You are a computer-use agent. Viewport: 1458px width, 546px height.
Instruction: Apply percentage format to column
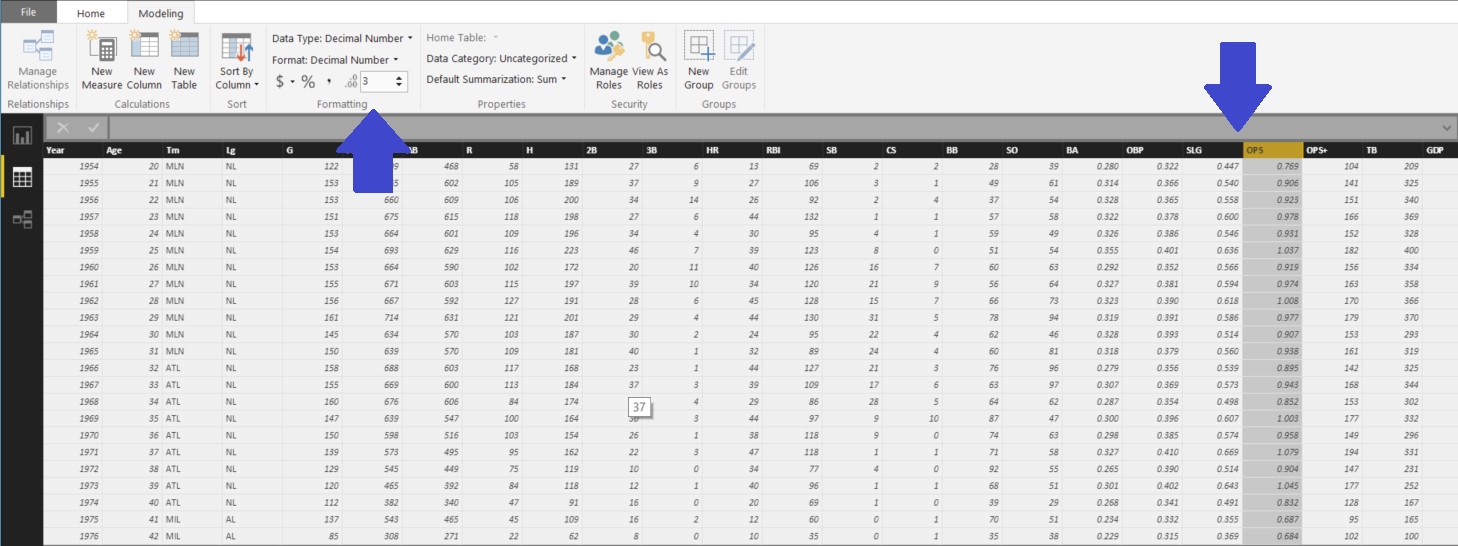coord(308,82)
